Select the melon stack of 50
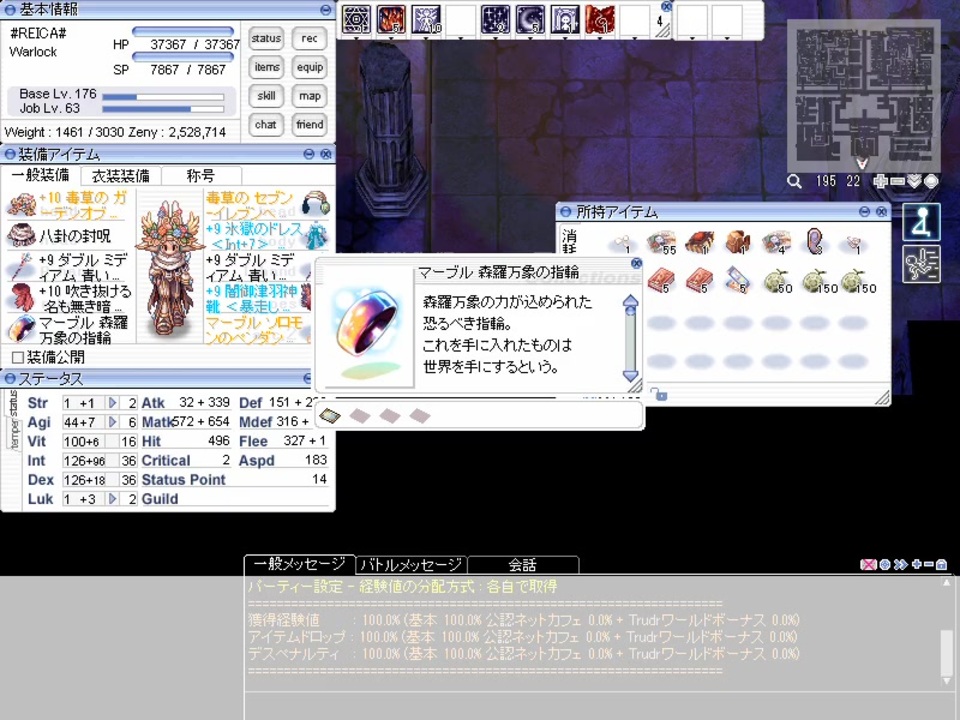Image resolution: width=960 pixels, height=720 pixels. pos(776,281)
